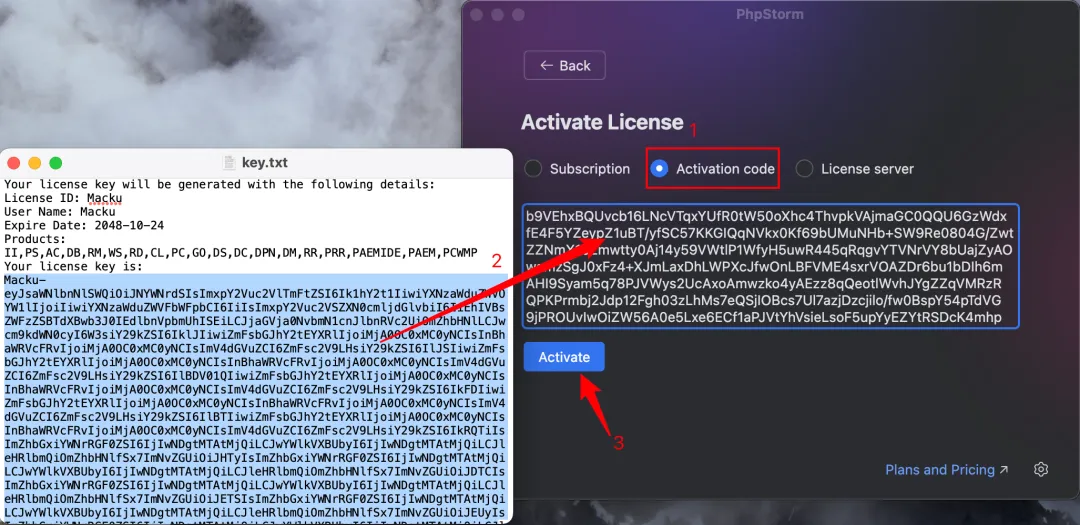Select the Subscription radio option

577,169
